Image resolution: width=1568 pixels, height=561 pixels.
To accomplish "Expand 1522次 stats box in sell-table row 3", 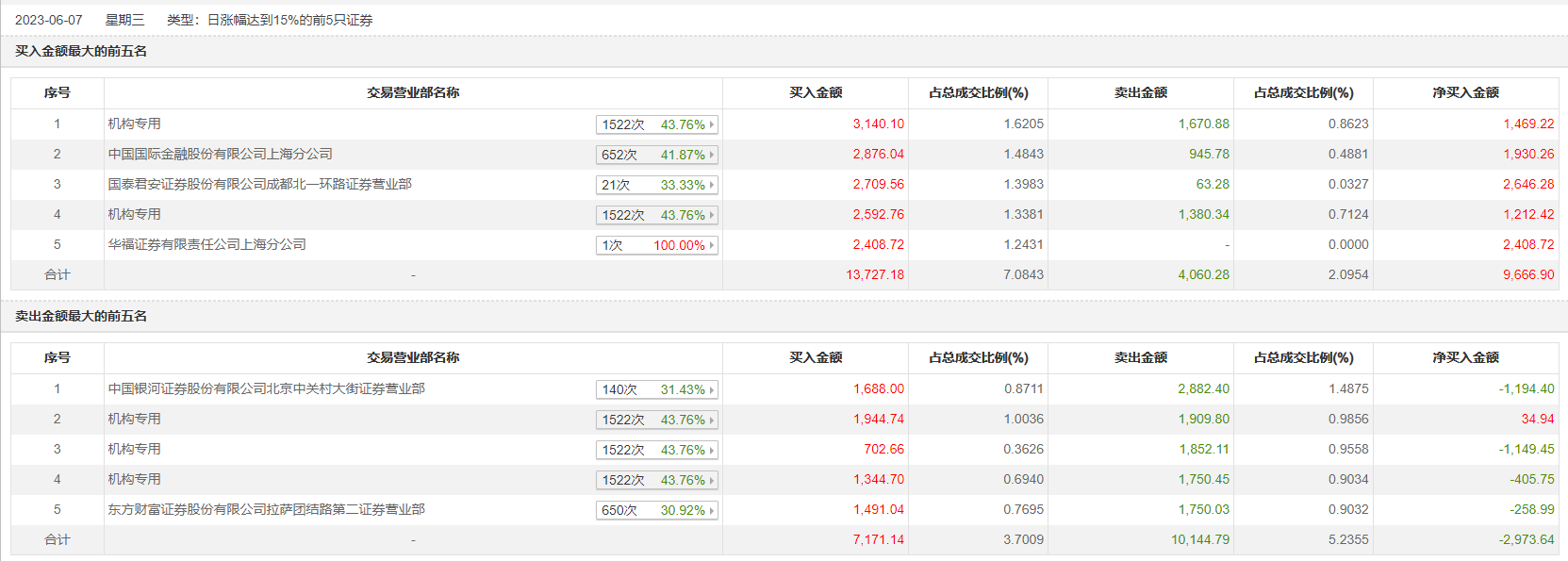I will click(x=656, y=450).
